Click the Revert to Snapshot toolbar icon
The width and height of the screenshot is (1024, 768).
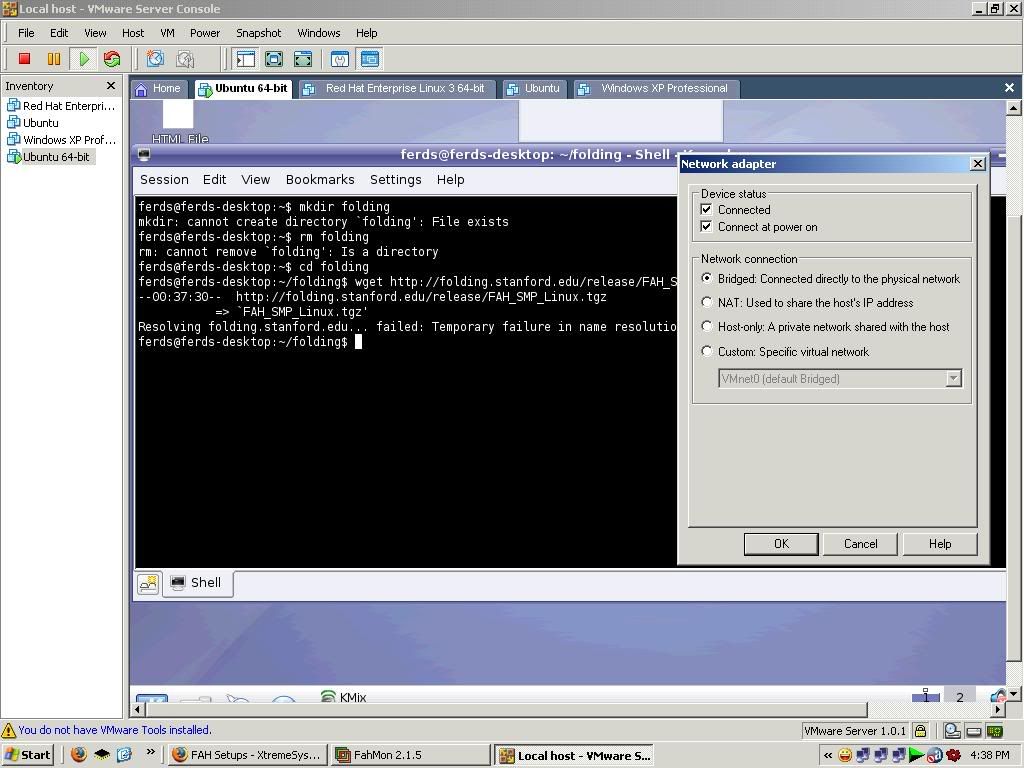(x=185, y=59)
